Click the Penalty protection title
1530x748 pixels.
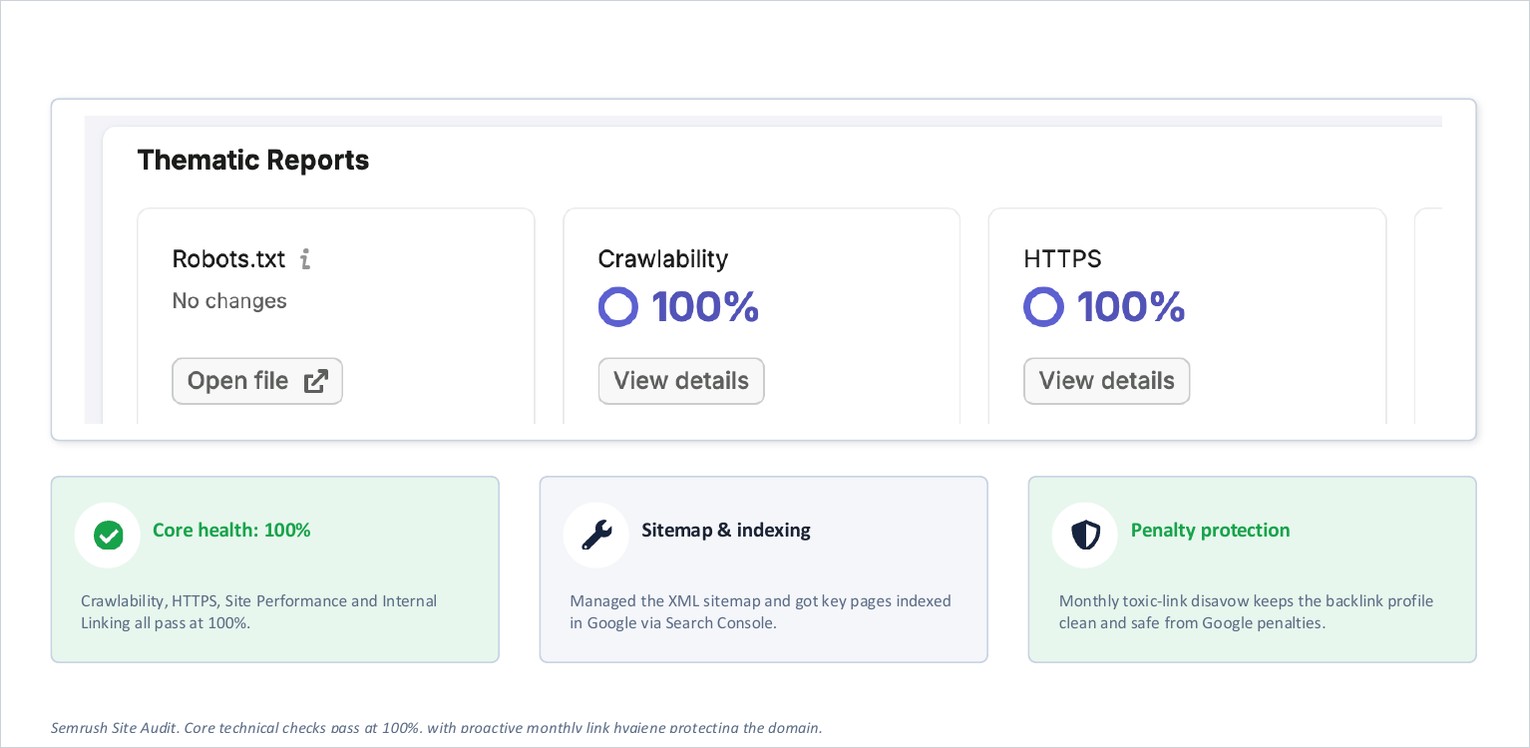[1210, 530]
